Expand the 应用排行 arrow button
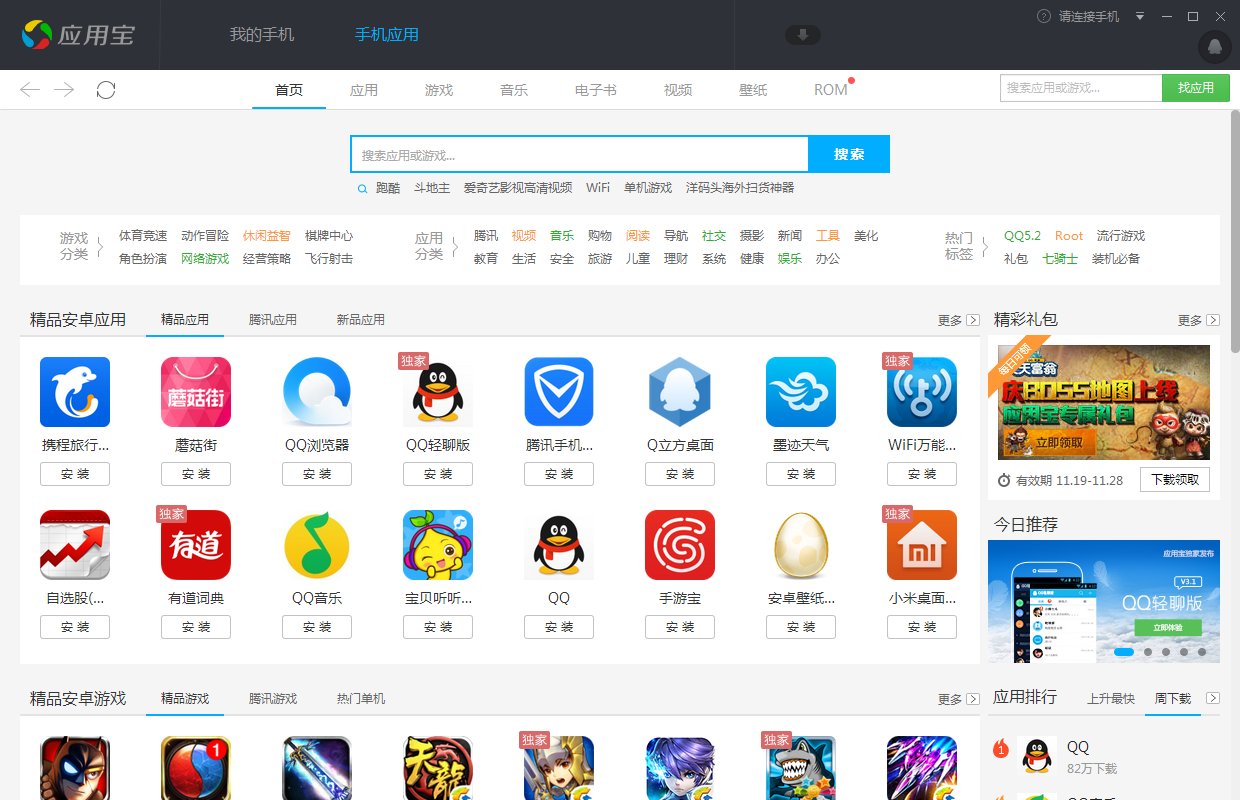The height and width of the screenshot is (800, 1240). (1213, 698)
